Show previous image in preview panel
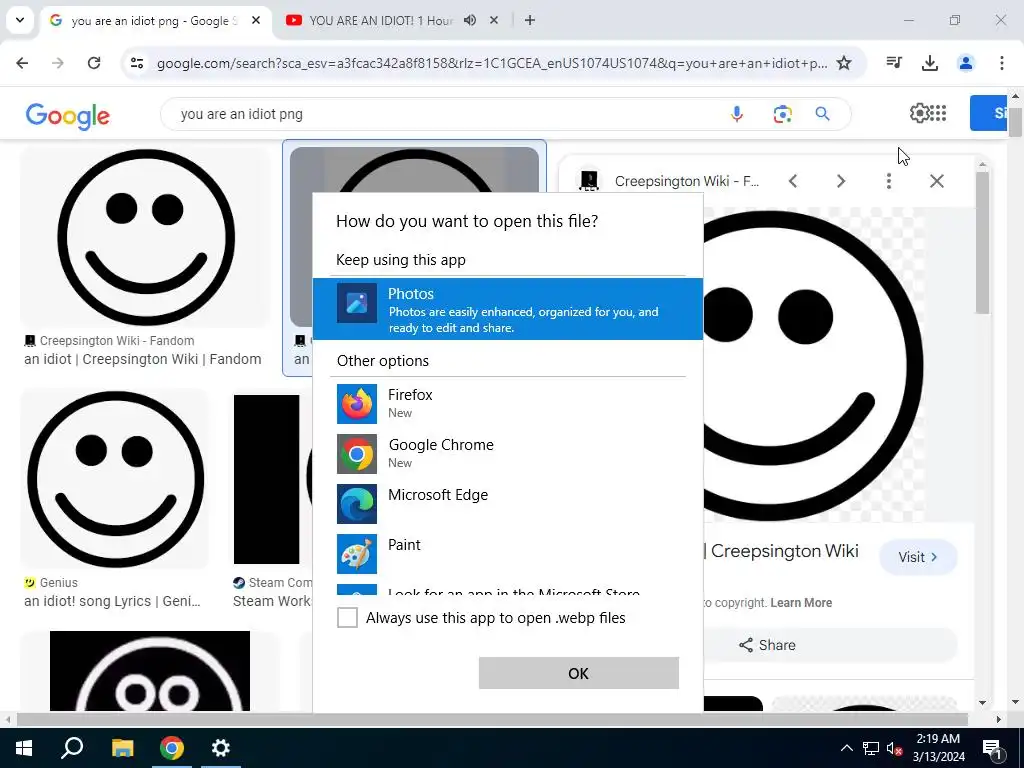 793,181
